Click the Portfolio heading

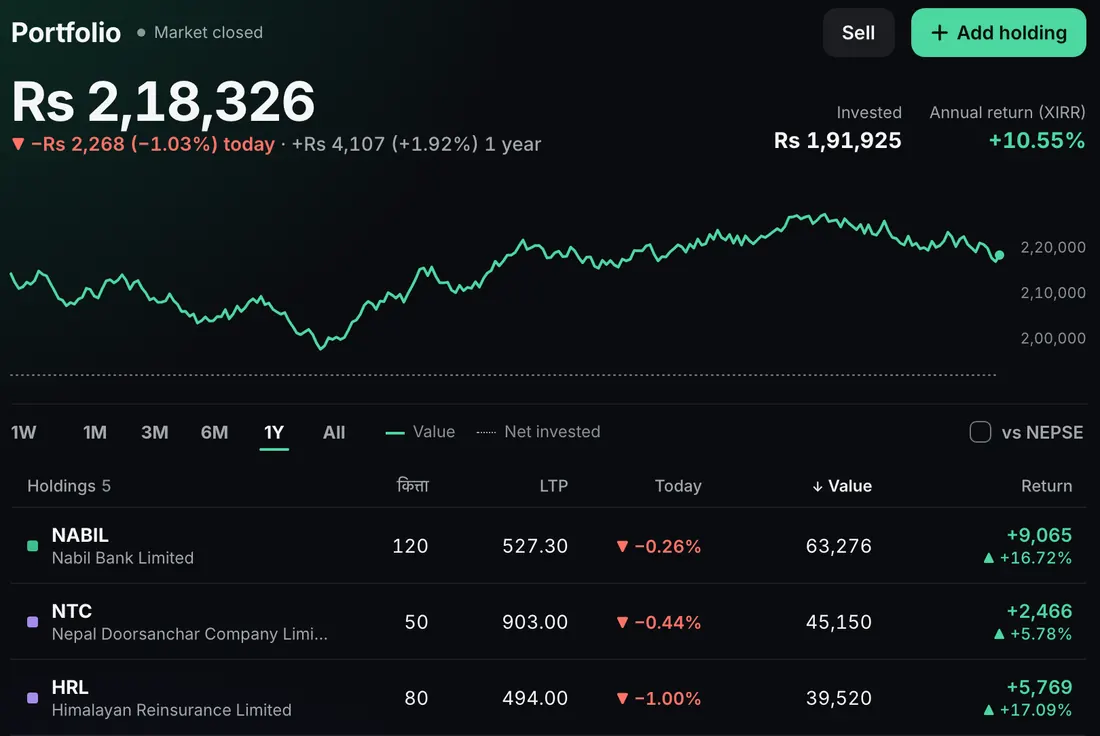[x=66, y=33]
